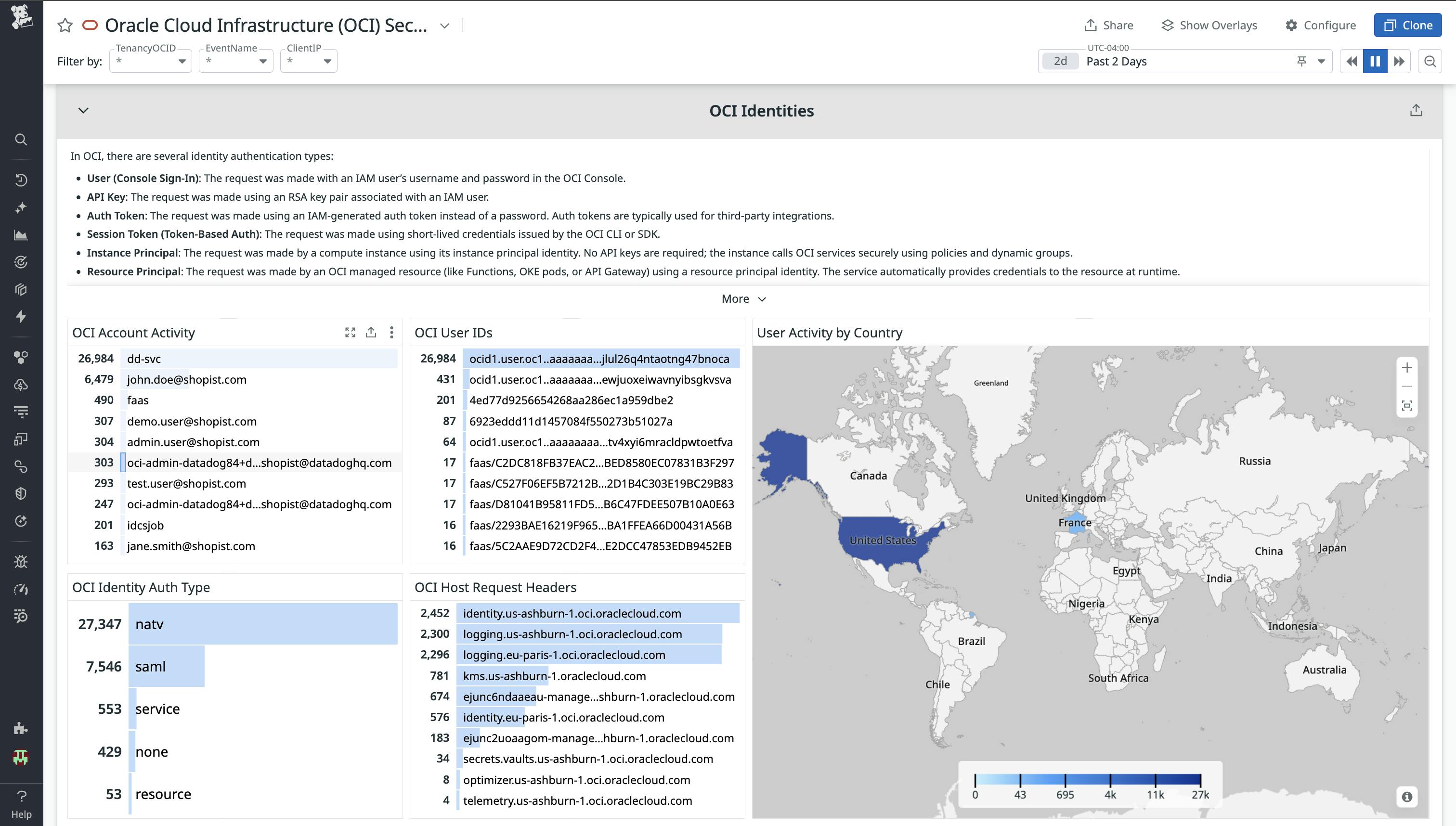1456x826 pixels.
Task: Pause live dashboard updates
Action: tap(1375, 61)
